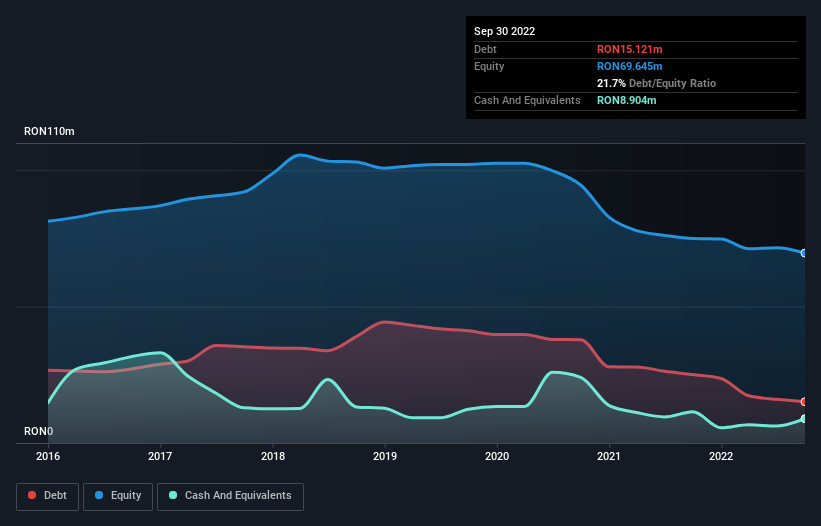821x526 pixels.
Task: Click the RON110m y-axis label
Action: point(49,131)
